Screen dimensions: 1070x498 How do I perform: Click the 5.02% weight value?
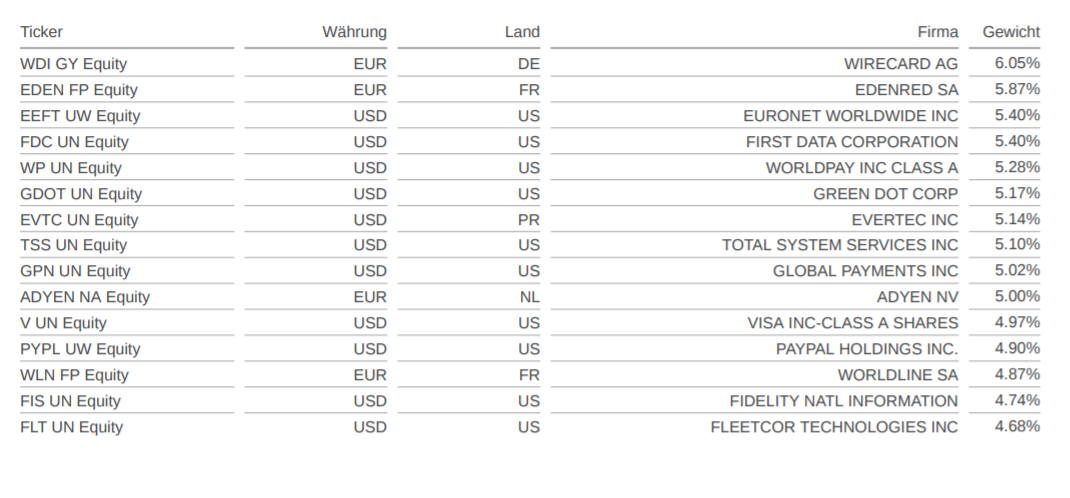coord(1017,270)
